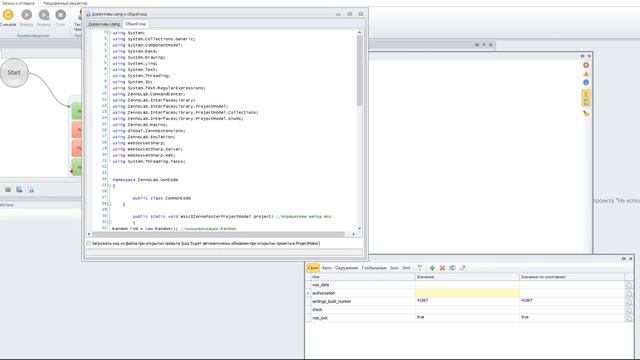Click the edit icon at settings_build_number row end
The height and width of the screenshot is (360, 640).
coord(629,301)
